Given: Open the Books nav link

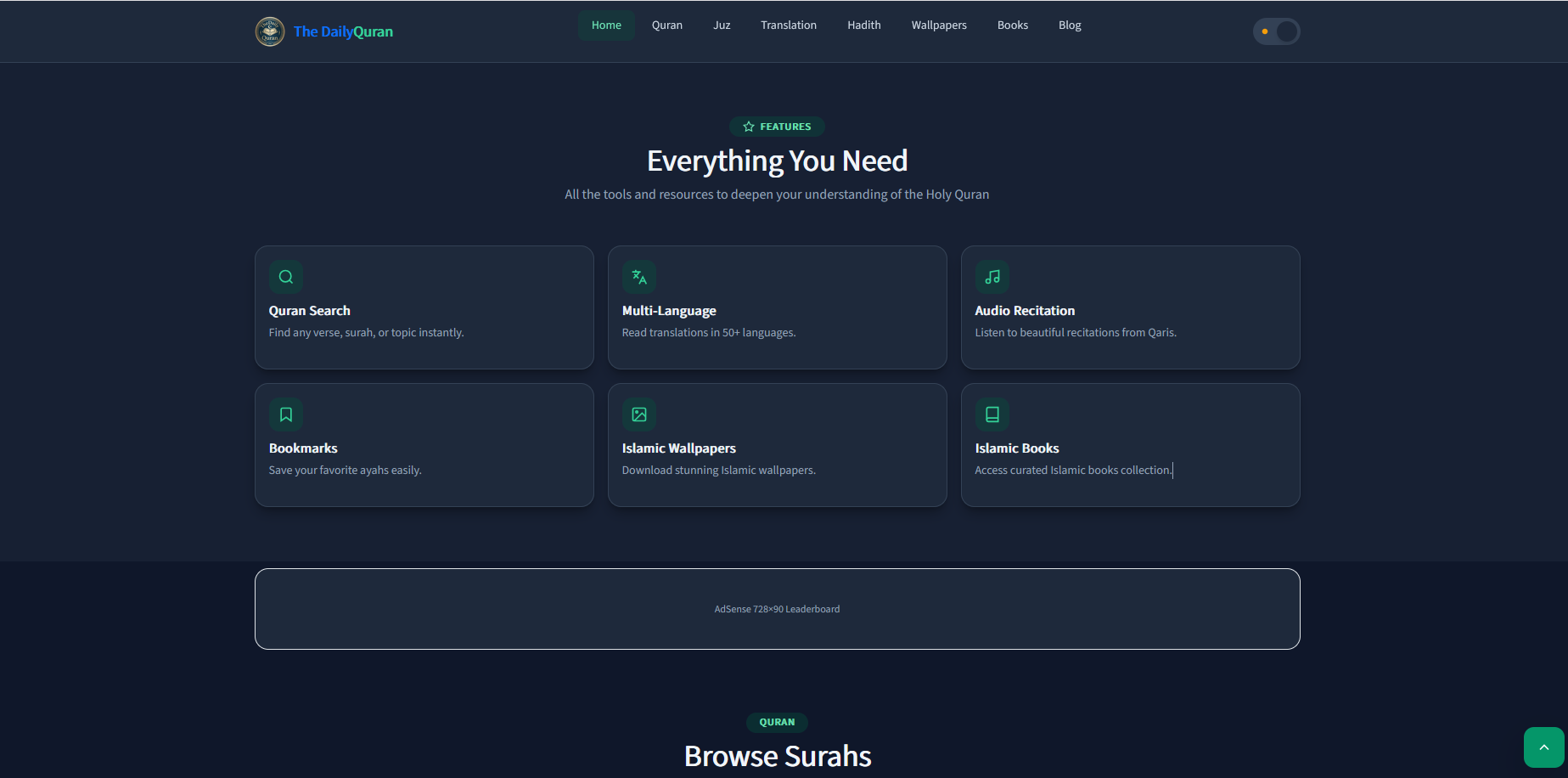Looking at the screenshot, I should (x=1013, y=25).
